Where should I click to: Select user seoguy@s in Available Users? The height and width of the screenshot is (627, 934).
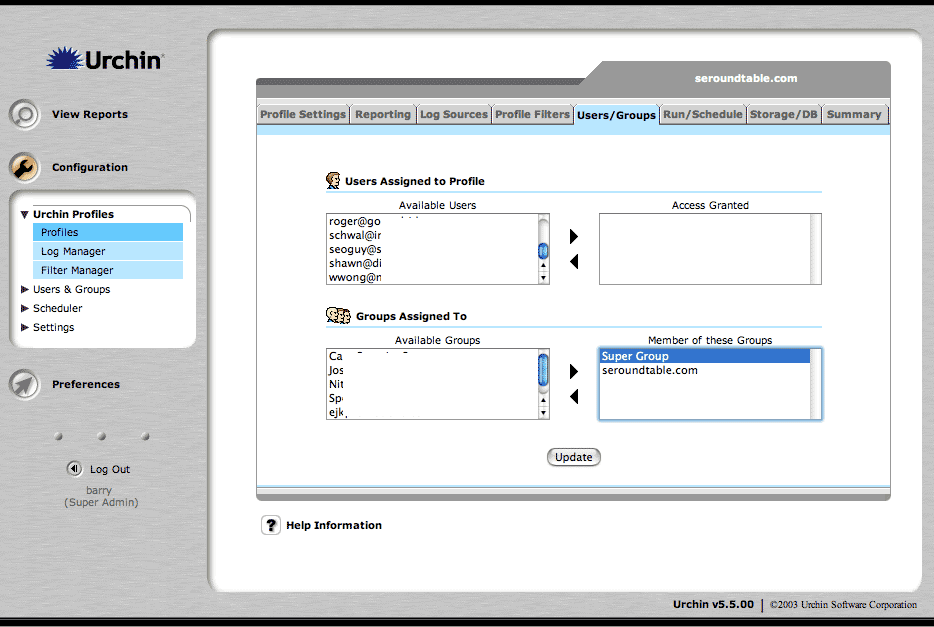(432, 249)
